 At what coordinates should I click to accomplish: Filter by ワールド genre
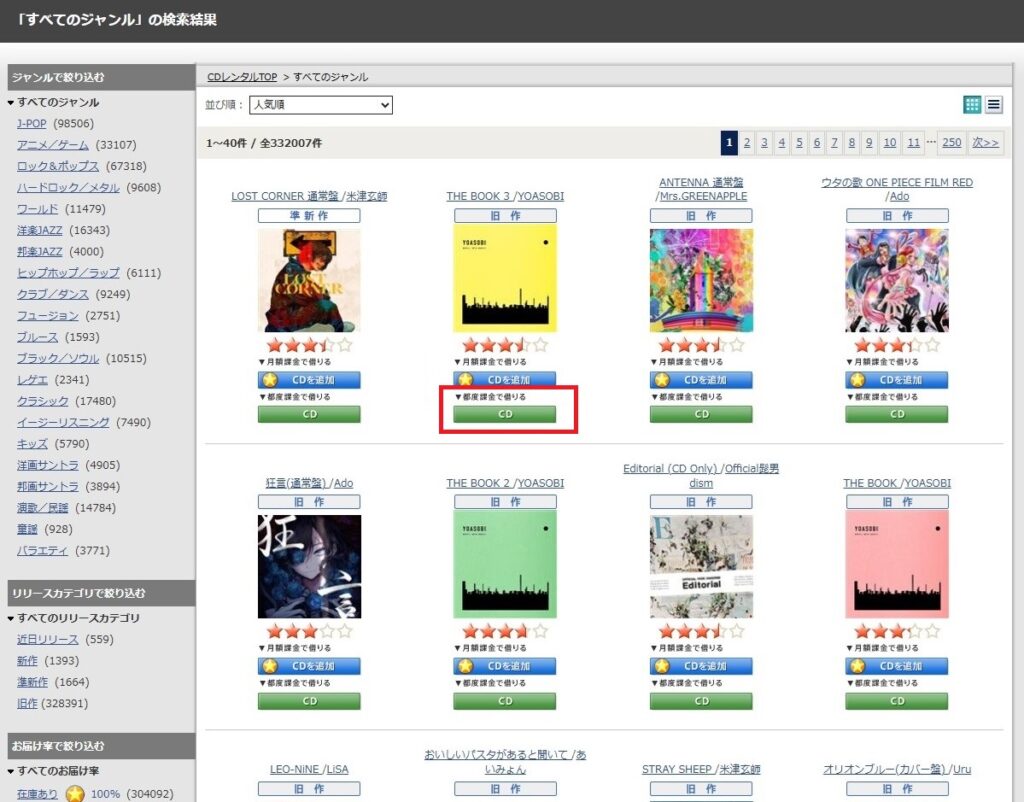point(38,209)
